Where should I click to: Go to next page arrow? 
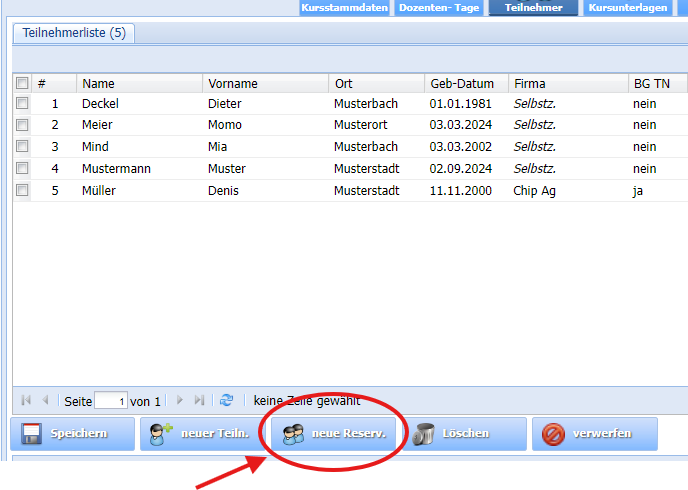coord(180,400)
